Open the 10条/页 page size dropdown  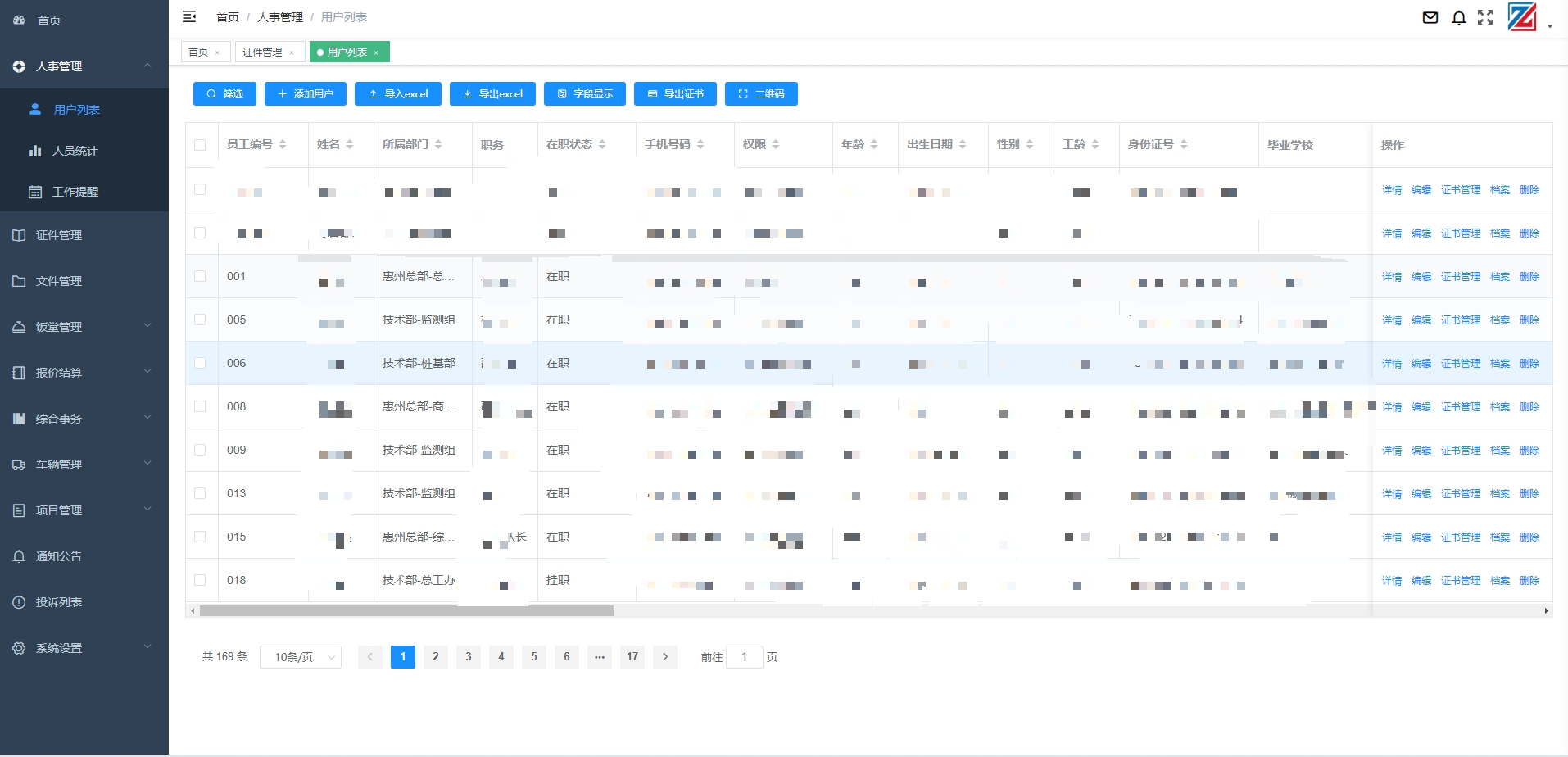click(301, 657)
